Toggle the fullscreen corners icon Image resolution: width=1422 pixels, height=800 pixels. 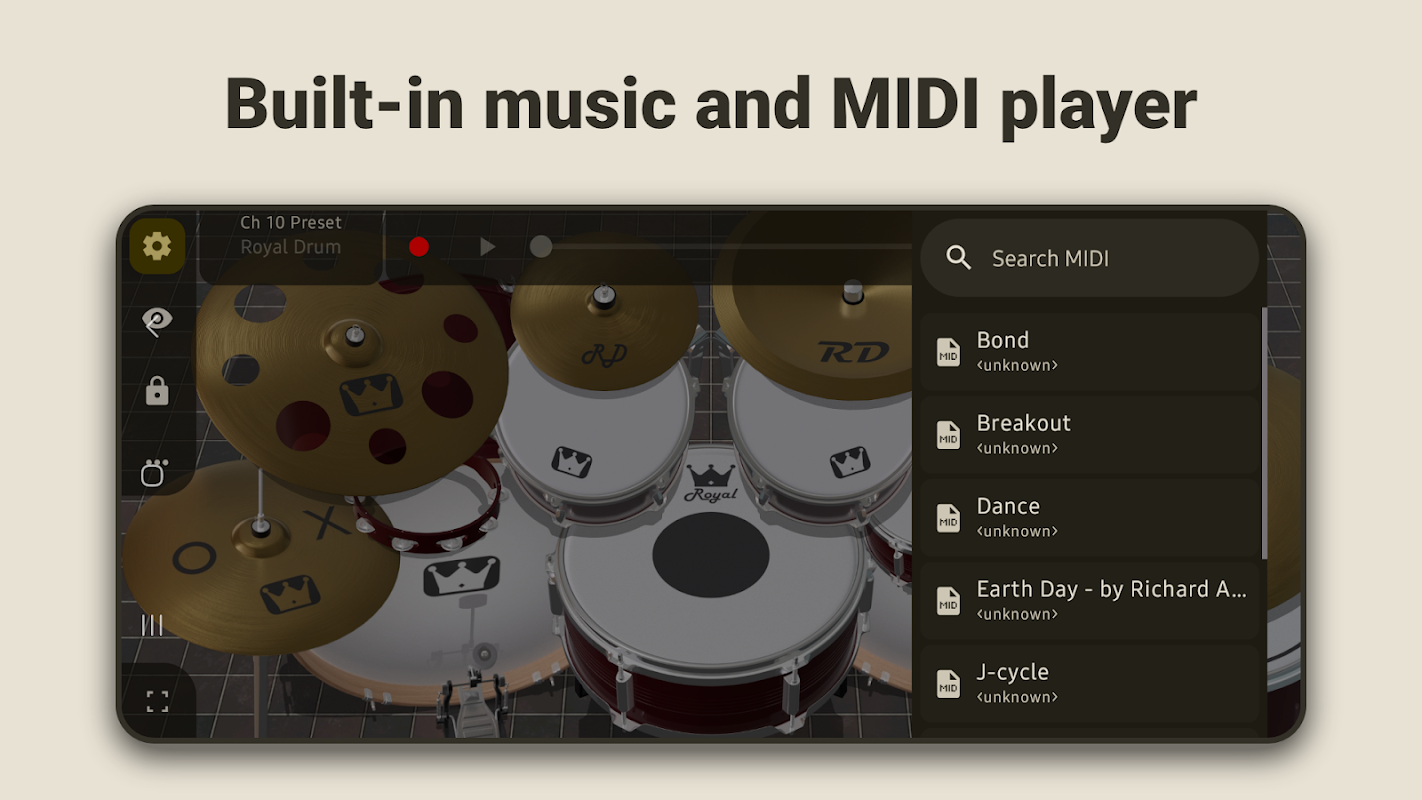point(157,701)
